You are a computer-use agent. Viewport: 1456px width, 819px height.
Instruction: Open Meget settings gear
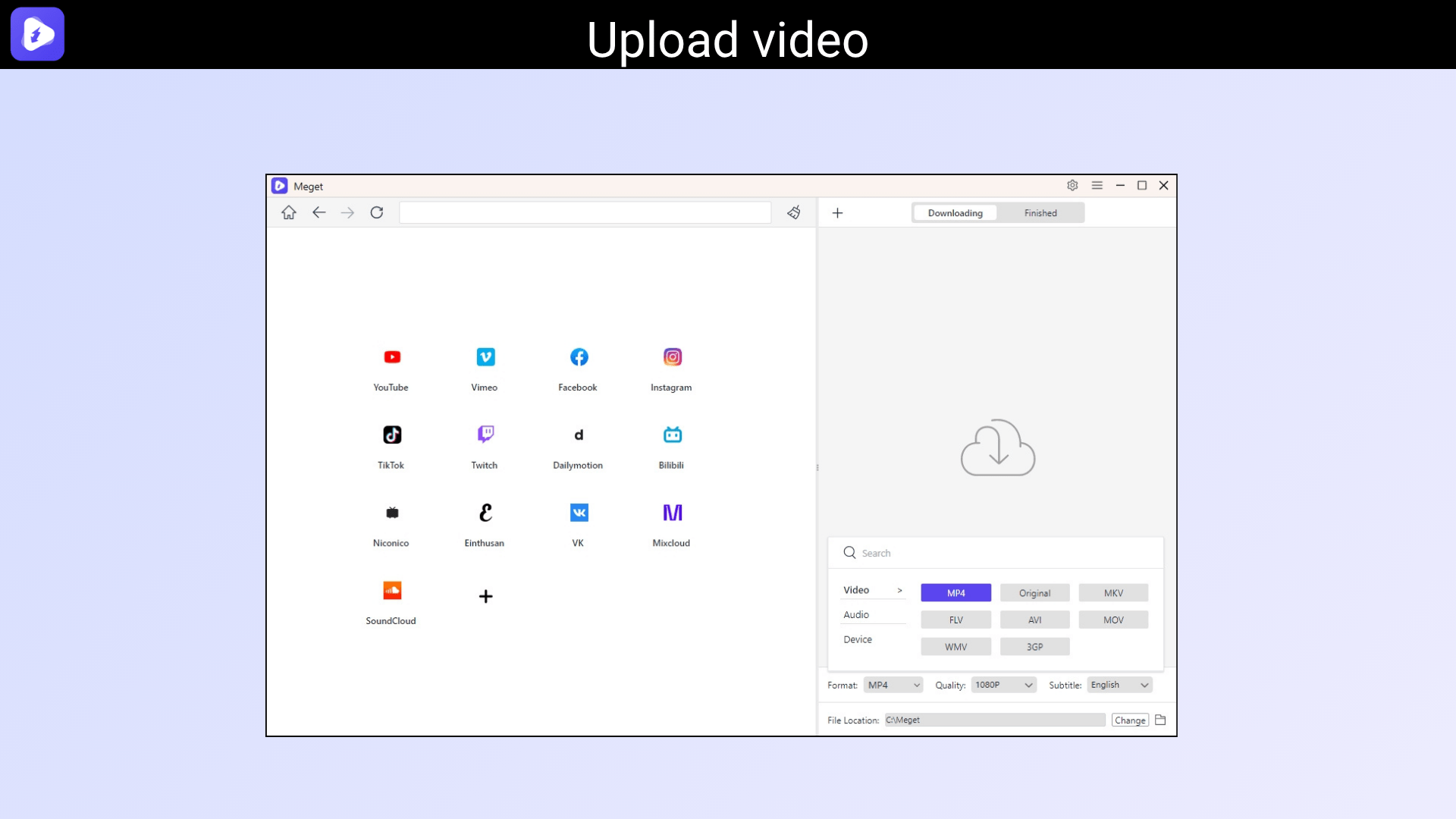[1072, 185]
